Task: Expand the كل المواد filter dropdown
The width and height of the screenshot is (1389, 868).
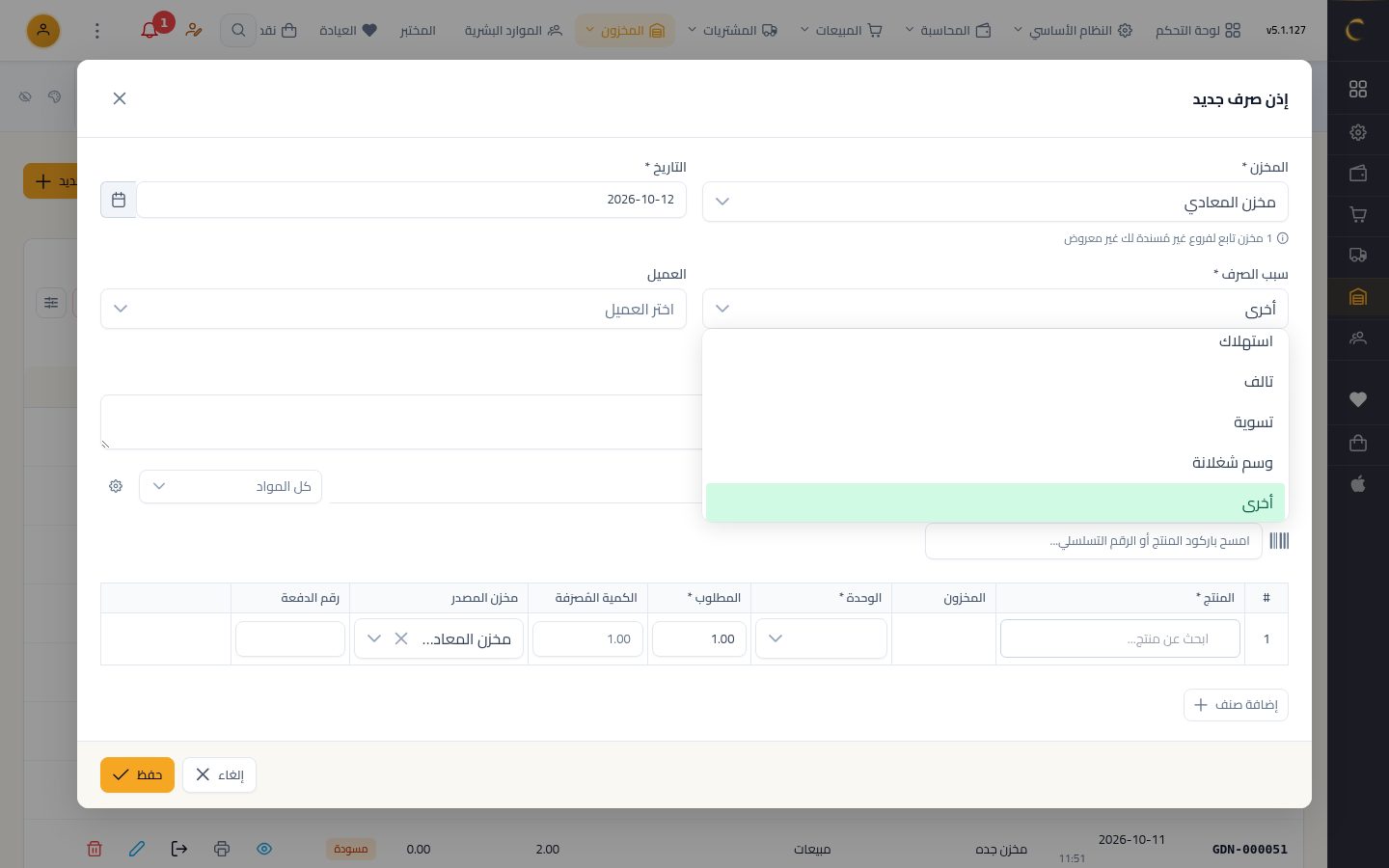Action: coord(231,486)
